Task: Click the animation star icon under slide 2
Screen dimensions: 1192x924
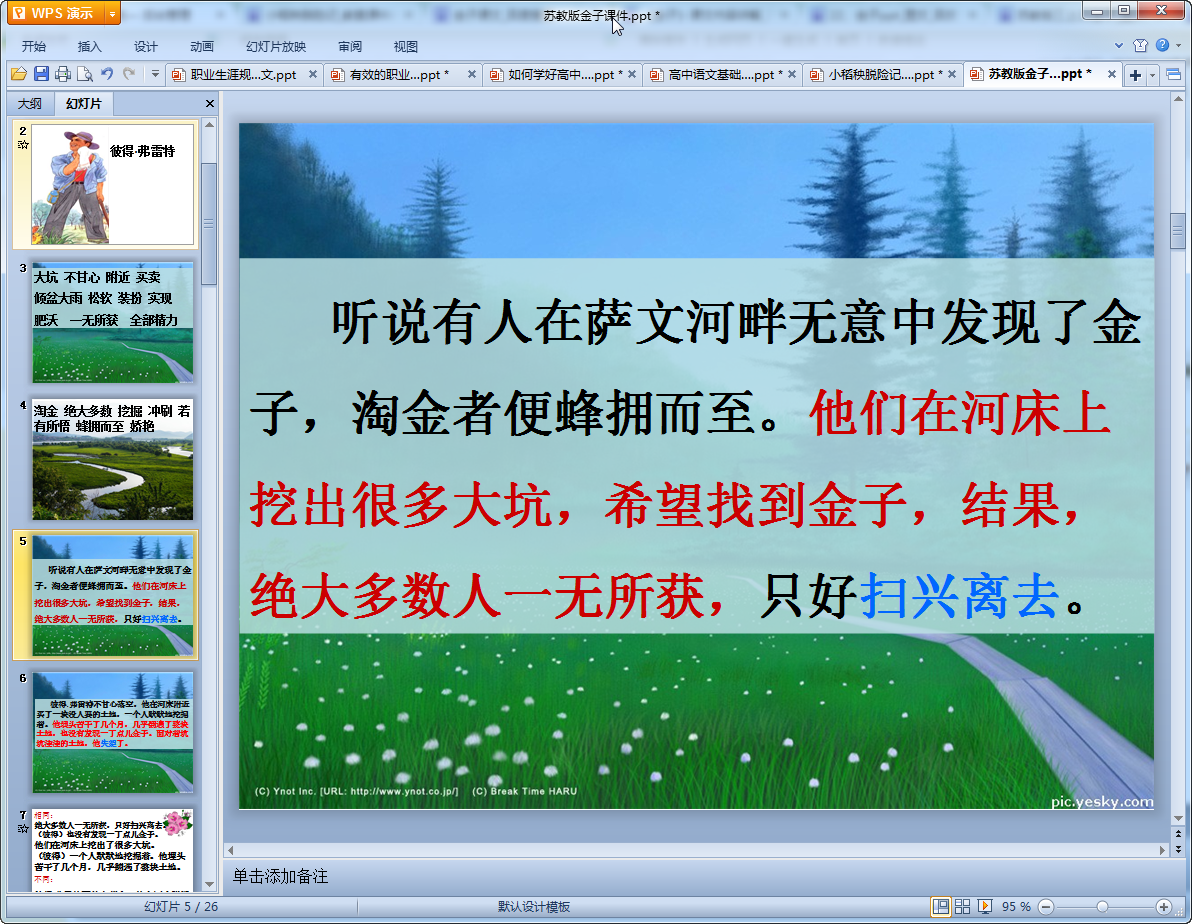Action: 23,144
